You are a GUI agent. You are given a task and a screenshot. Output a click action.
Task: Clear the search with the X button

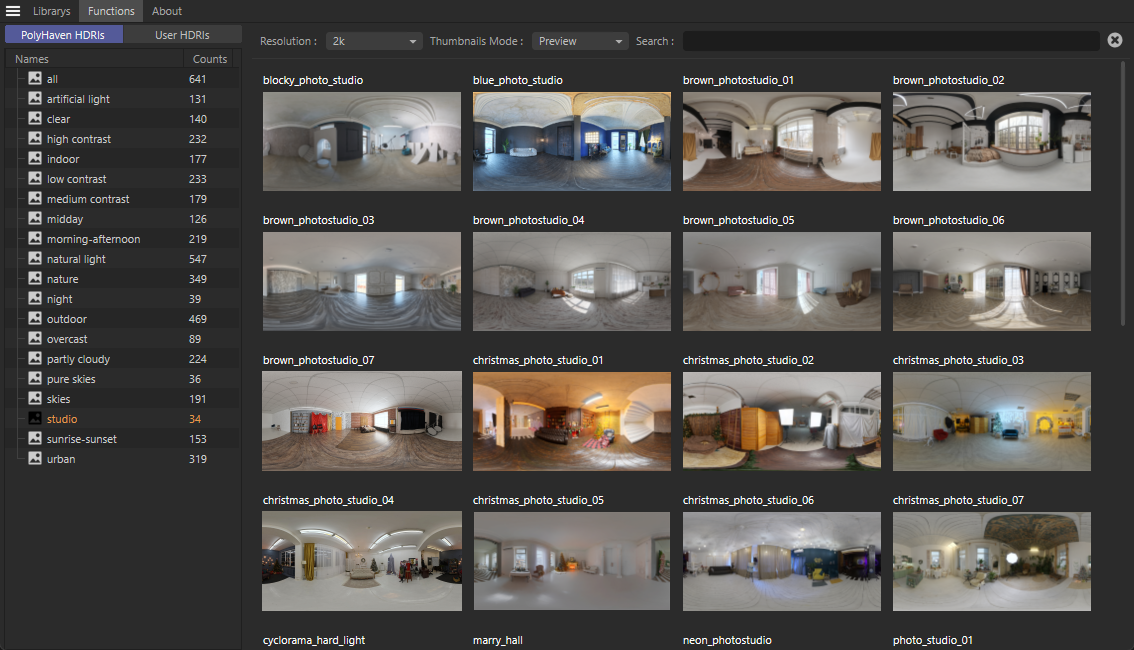pos(1114,40)
